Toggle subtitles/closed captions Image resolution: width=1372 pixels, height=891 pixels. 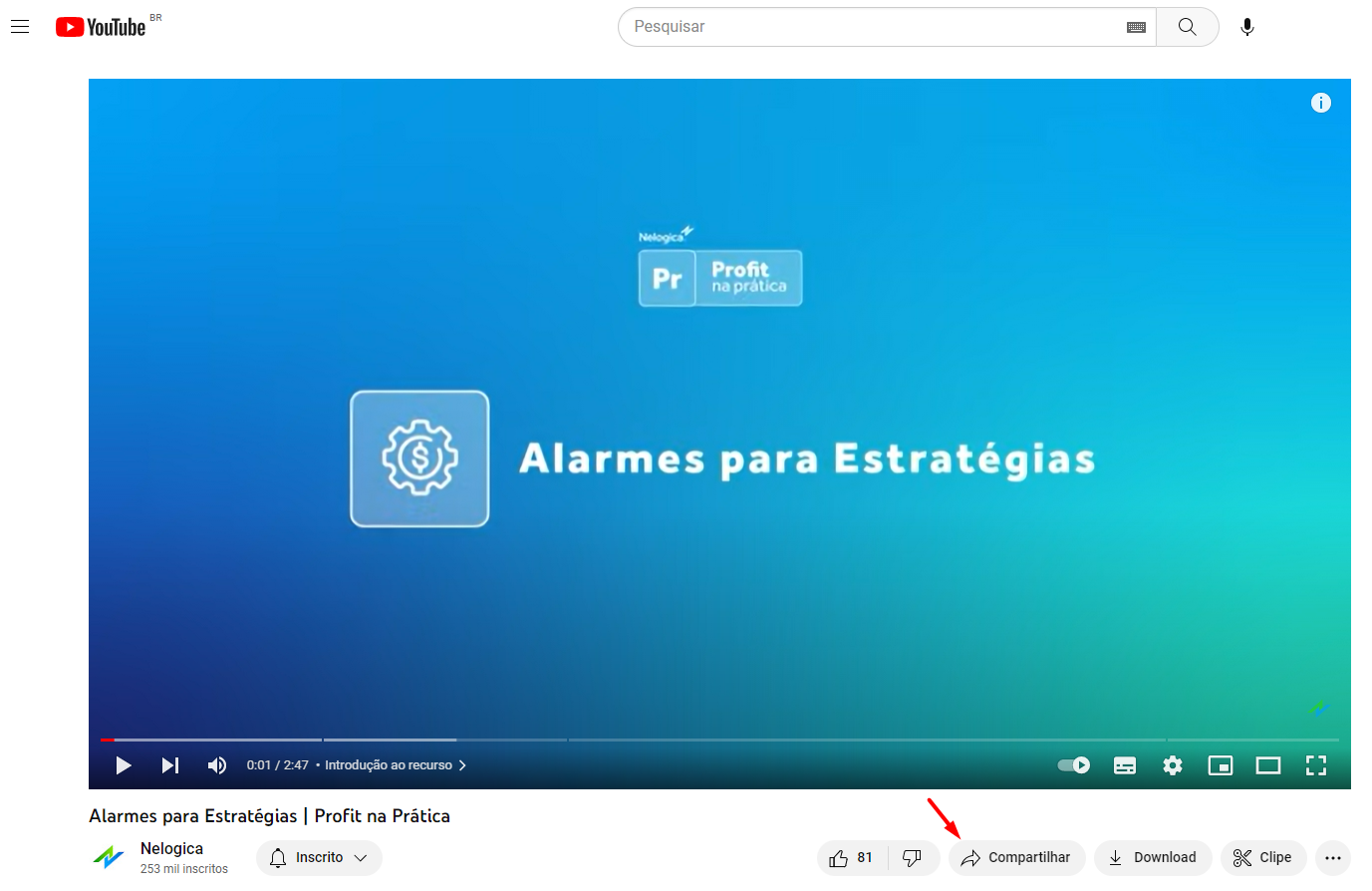coord(1125,765)
